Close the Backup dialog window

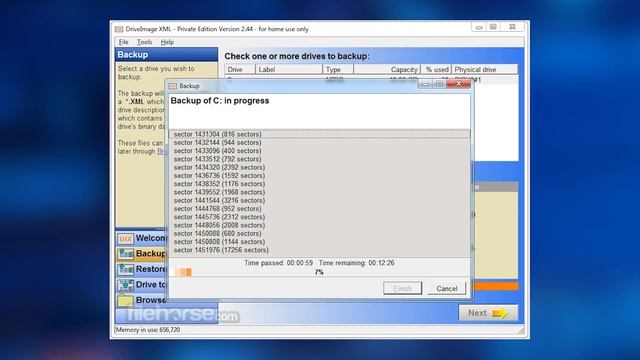(x=459, y=84)
